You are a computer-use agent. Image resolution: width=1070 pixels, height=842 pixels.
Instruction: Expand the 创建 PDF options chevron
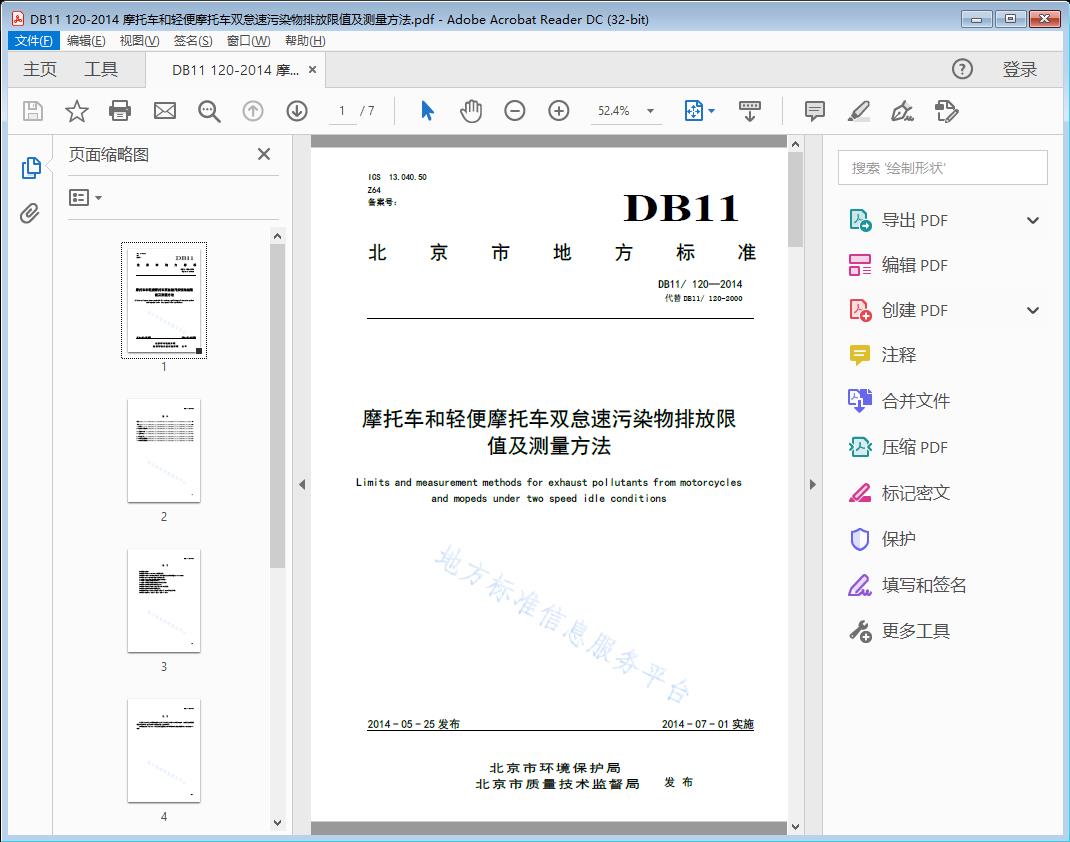click(1032, 310)
